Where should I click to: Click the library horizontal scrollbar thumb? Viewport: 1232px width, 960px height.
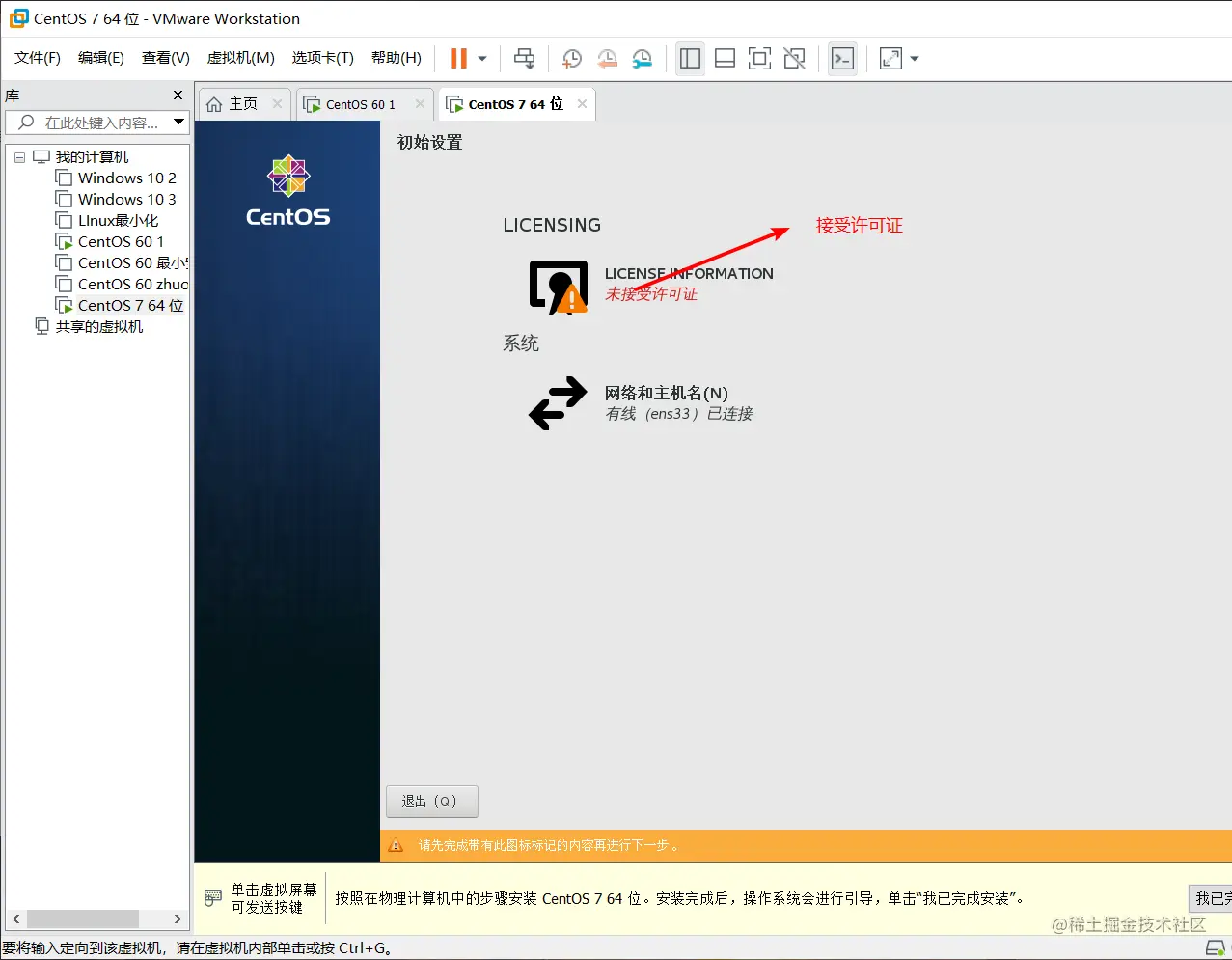[x=82, y=919]
